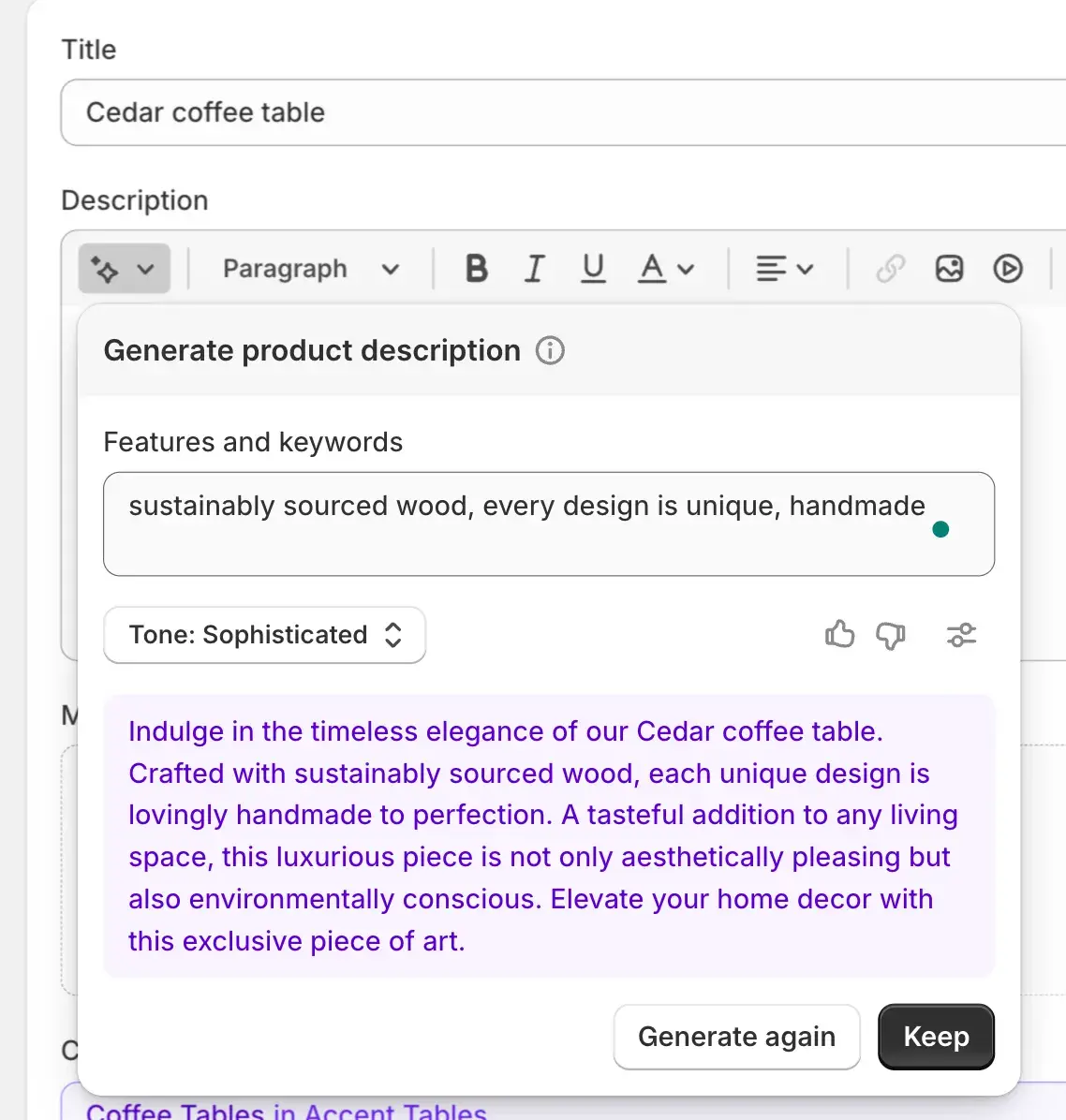Click the Generate again button
The width and height of the screenshot is (1066, 1120).
736,1037
